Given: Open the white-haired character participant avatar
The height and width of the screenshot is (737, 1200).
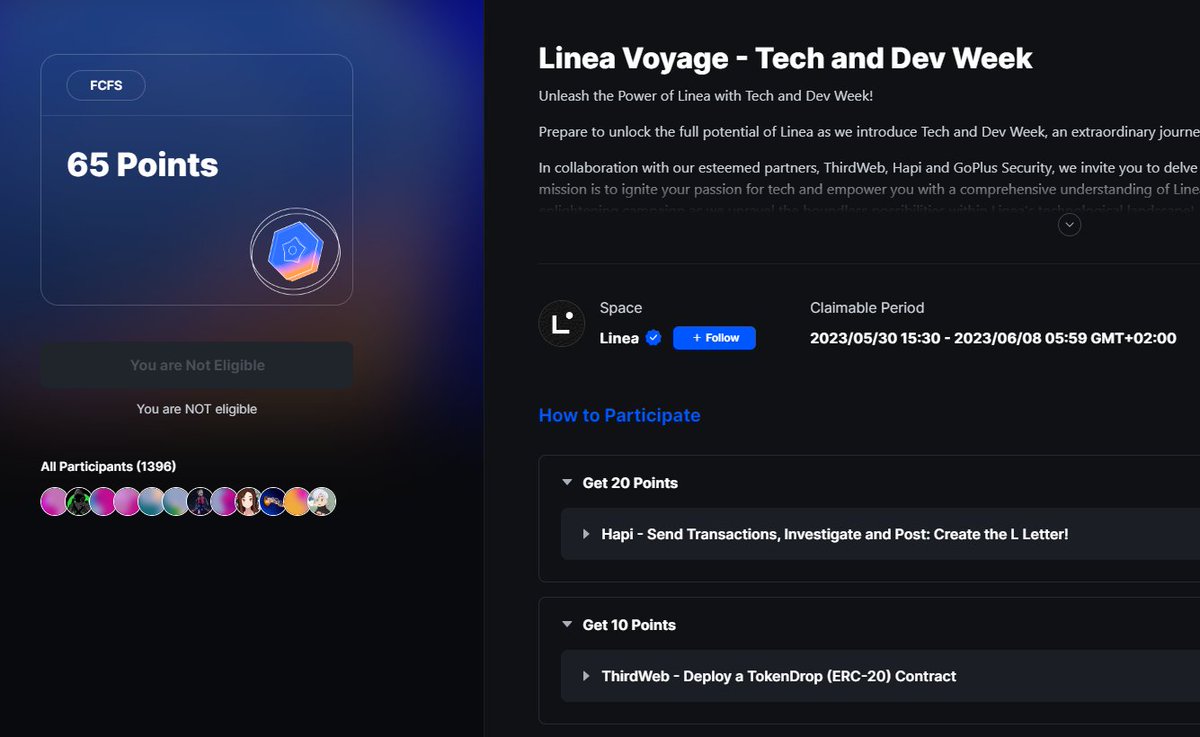Looking at the screenshot, I should (x=321, y=502).
